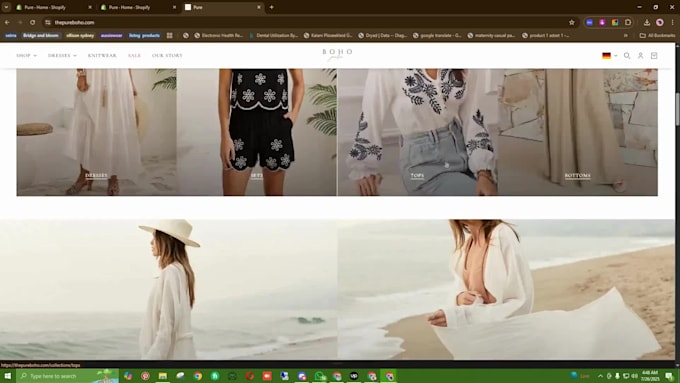Screen dimensions: 680x383
Task: Open the taskbar clock and date
Action: pos(649,376)
